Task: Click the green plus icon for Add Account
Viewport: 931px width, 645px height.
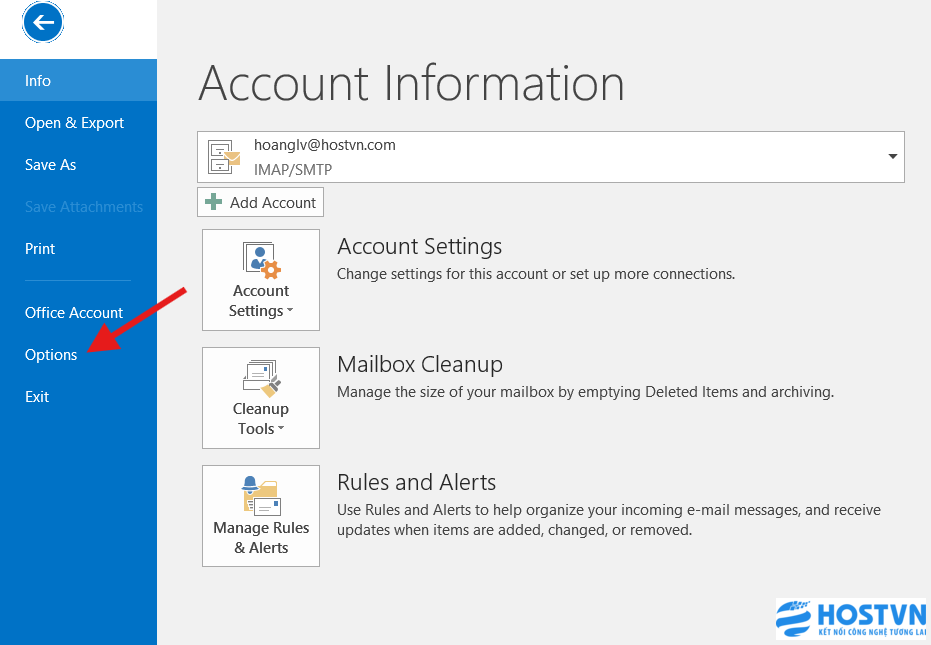Action: click(213, 202)
